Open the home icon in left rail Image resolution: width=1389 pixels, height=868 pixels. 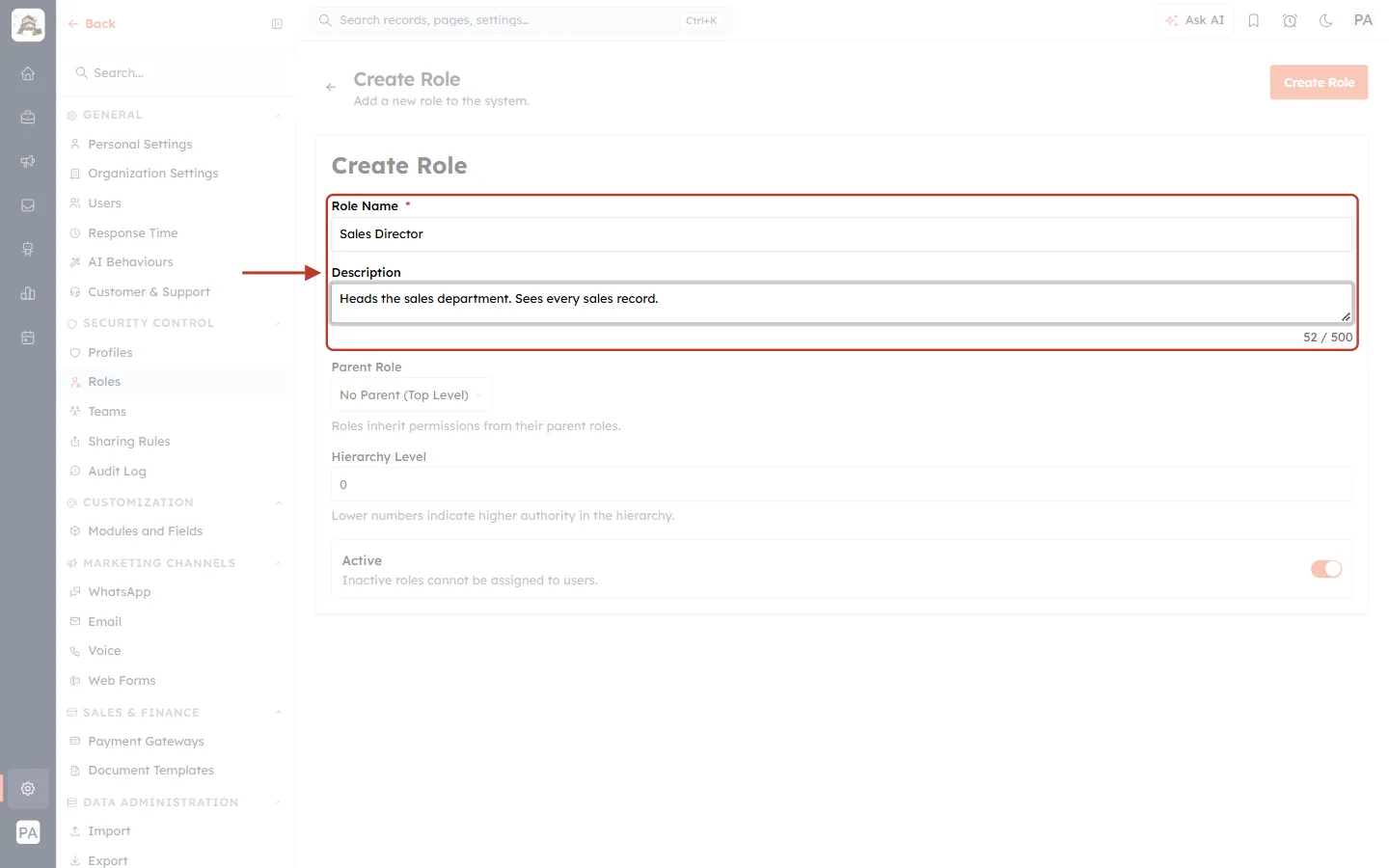(28, 73)
